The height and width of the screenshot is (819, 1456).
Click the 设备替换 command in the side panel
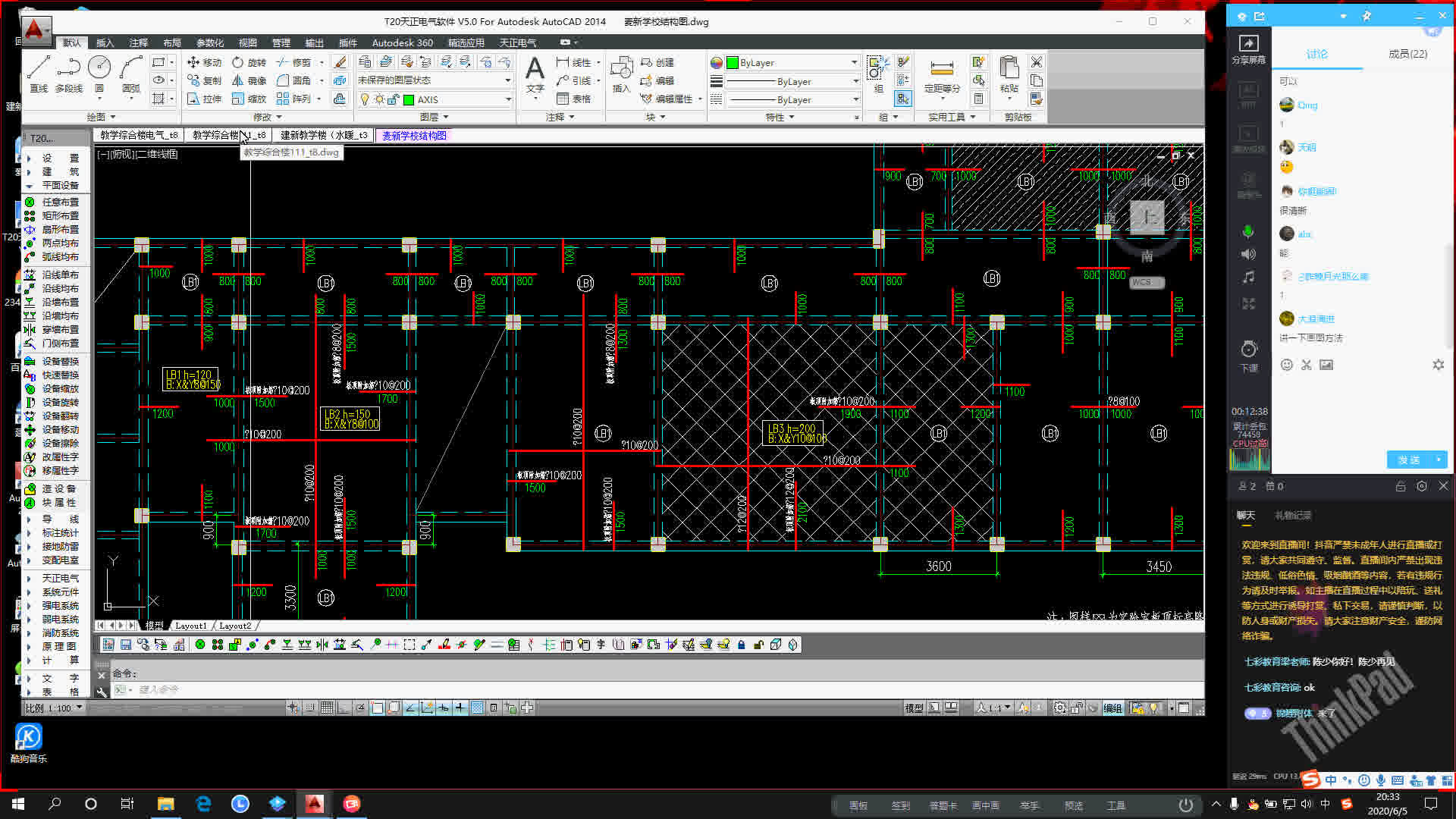click(52, 361)
